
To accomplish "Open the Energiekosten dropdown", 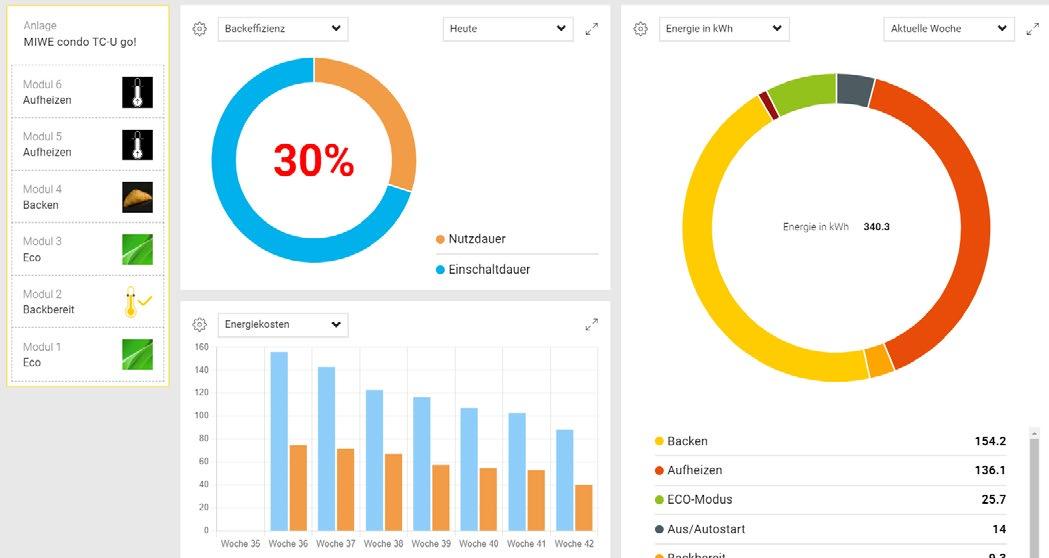I will (x=283, y=324).
